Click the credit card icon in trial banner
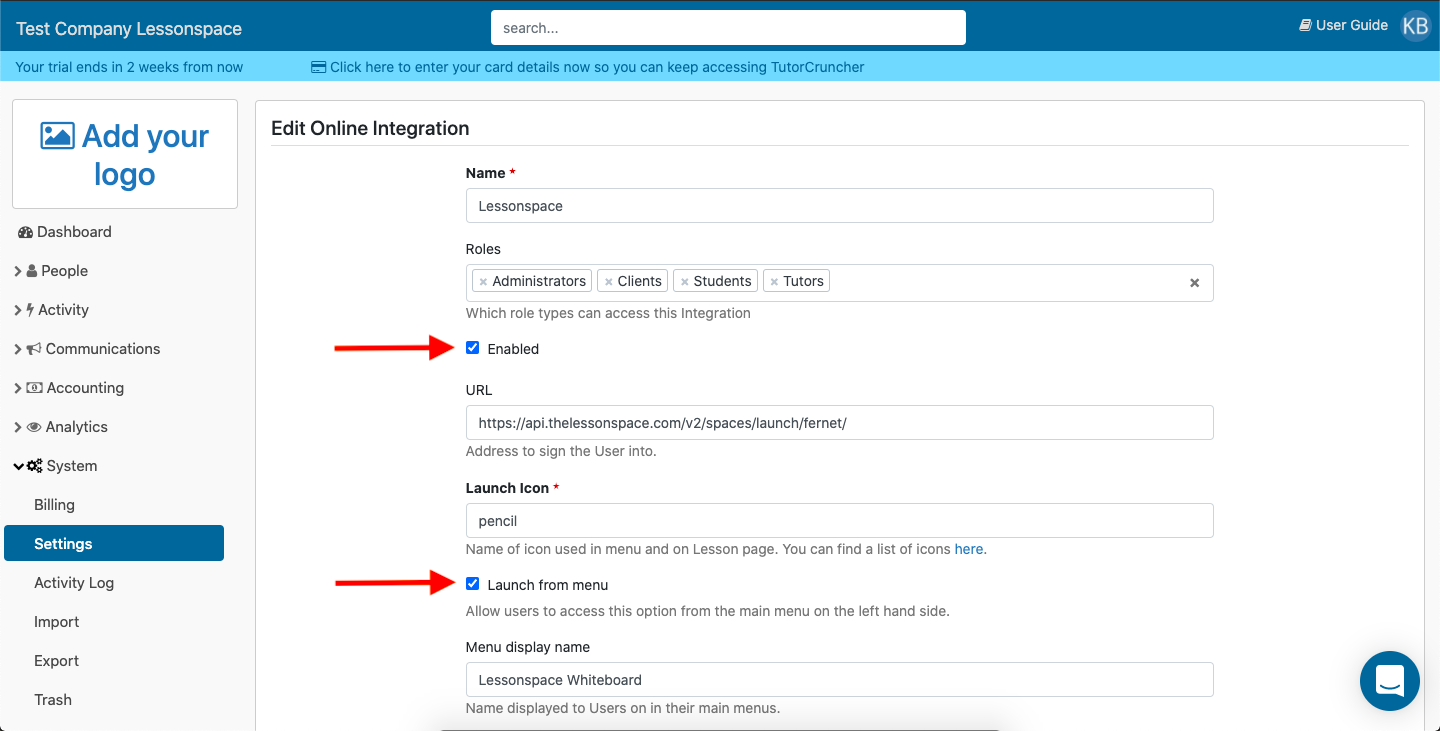Image resolution: width=1440 pixels, height=731 pixels. click(319, 67)
